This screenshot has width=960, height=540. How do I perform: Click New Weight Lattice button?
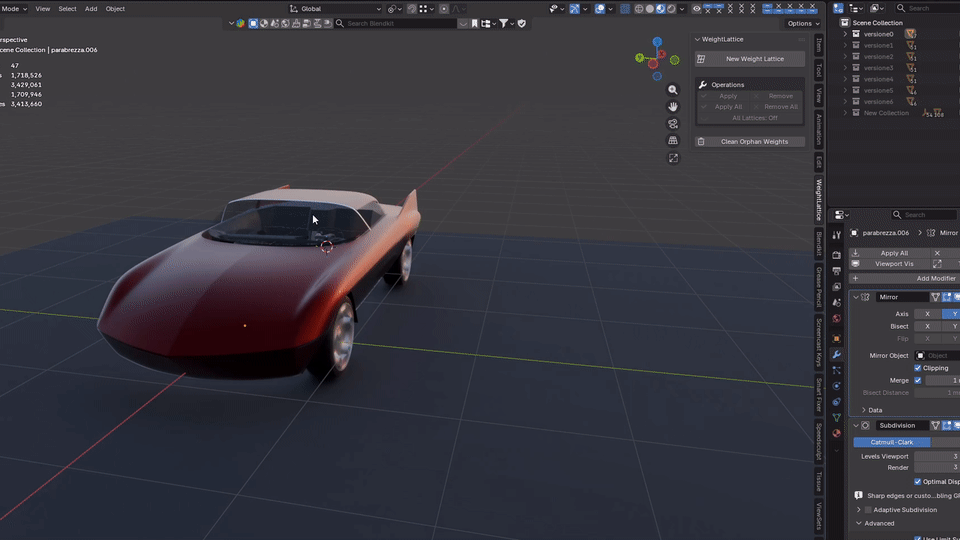[750, 59]
